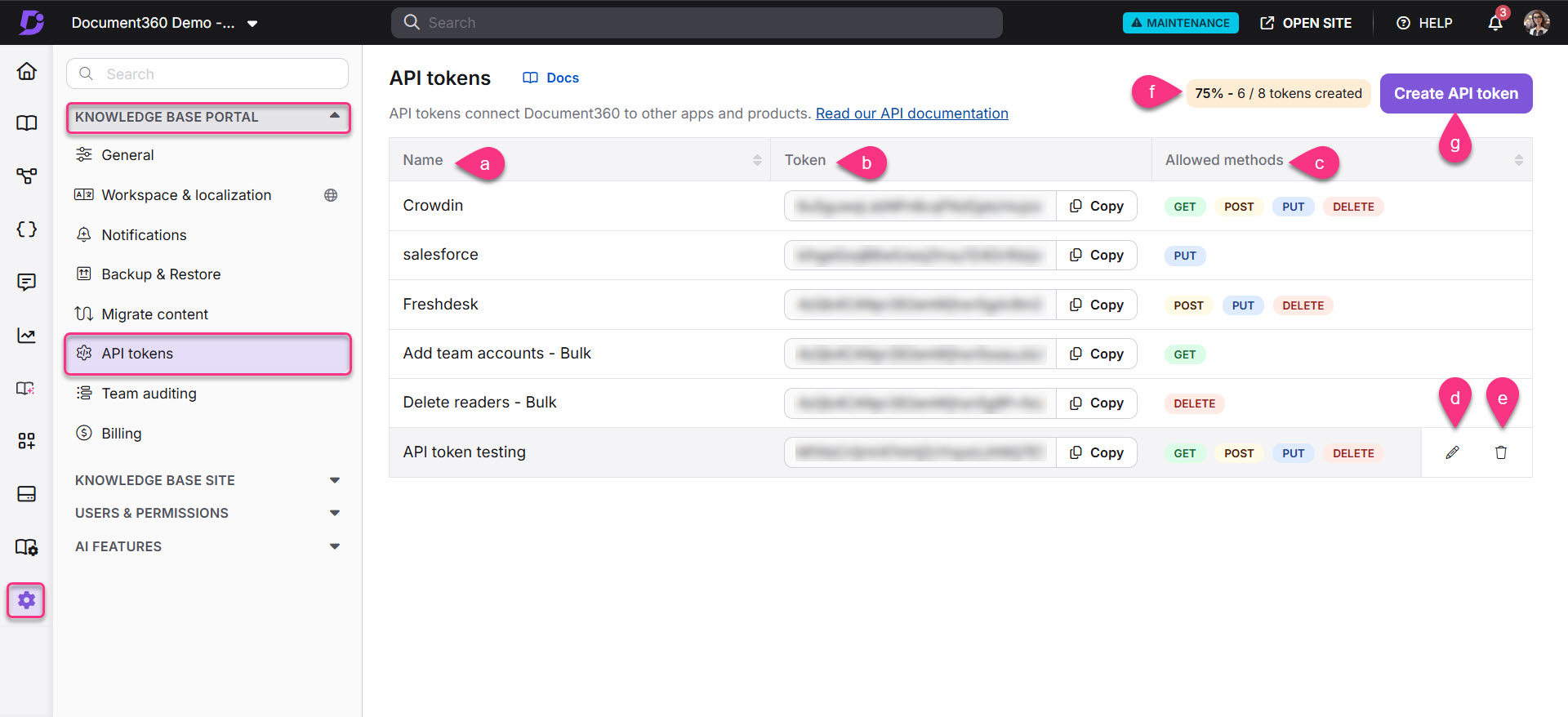
Task: Delete the API token testing entry
Action: coord(1500,452)
